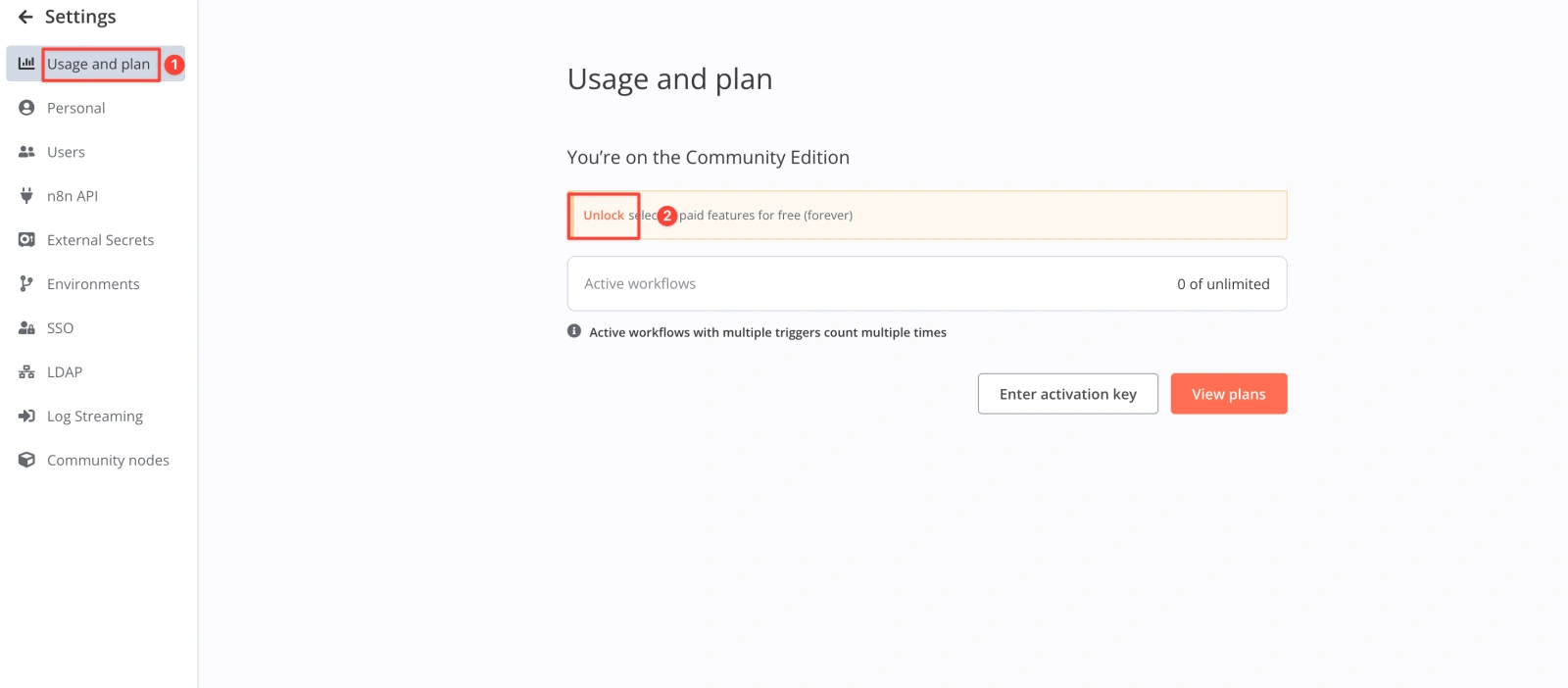Click the Log Streaming arrow icon

(26, 417)
